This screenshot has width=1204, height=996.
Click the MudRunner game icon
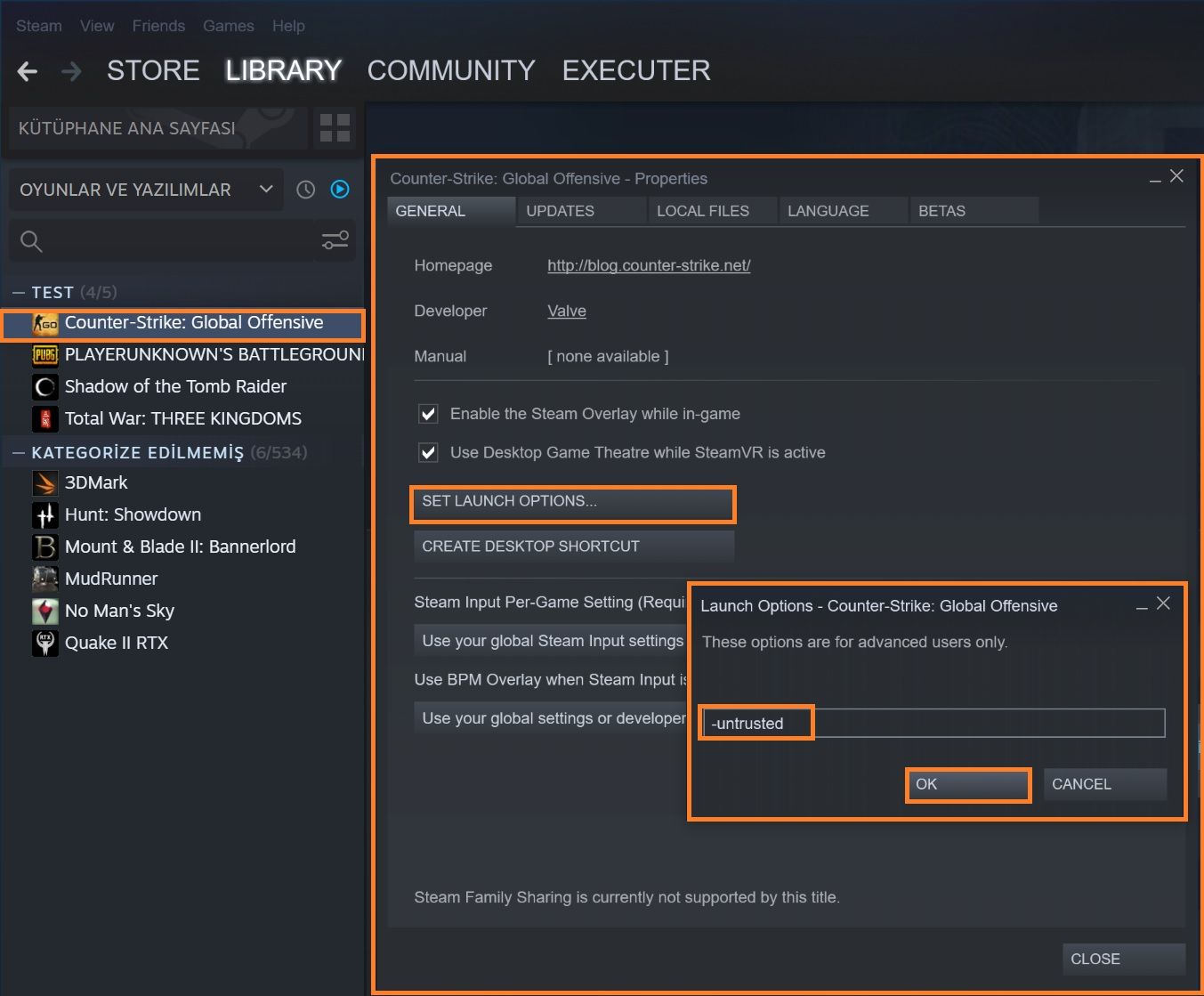coord(45,579)
